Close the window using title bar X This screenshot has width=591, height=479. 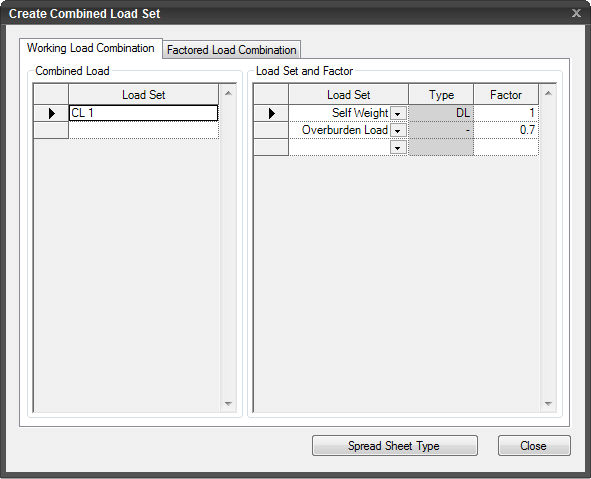[576, 13]
